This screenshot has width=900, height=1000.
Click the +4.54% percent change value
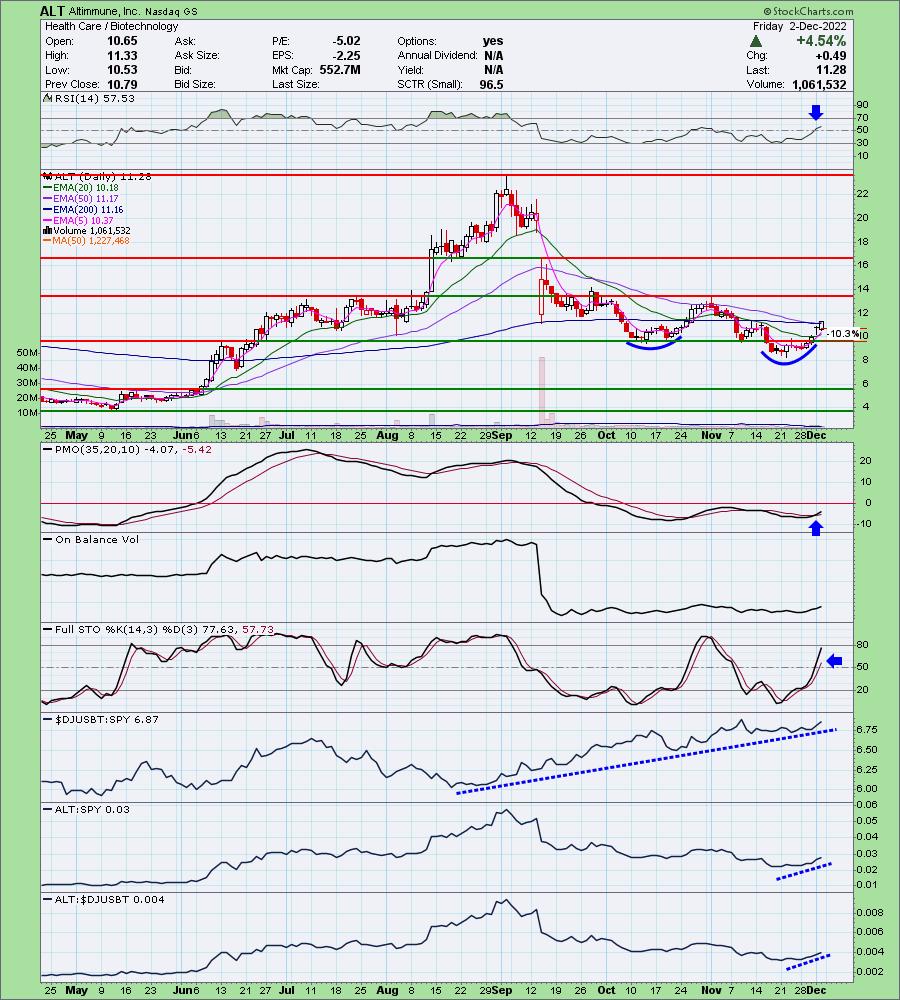(x=821, y=41)
